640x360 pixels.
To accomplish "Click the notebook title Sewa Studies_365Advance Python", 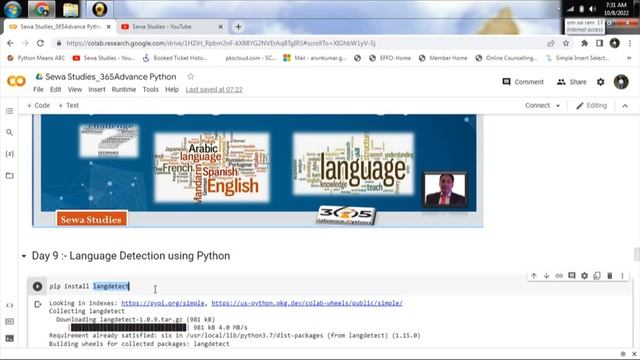I will coord(111,77).
